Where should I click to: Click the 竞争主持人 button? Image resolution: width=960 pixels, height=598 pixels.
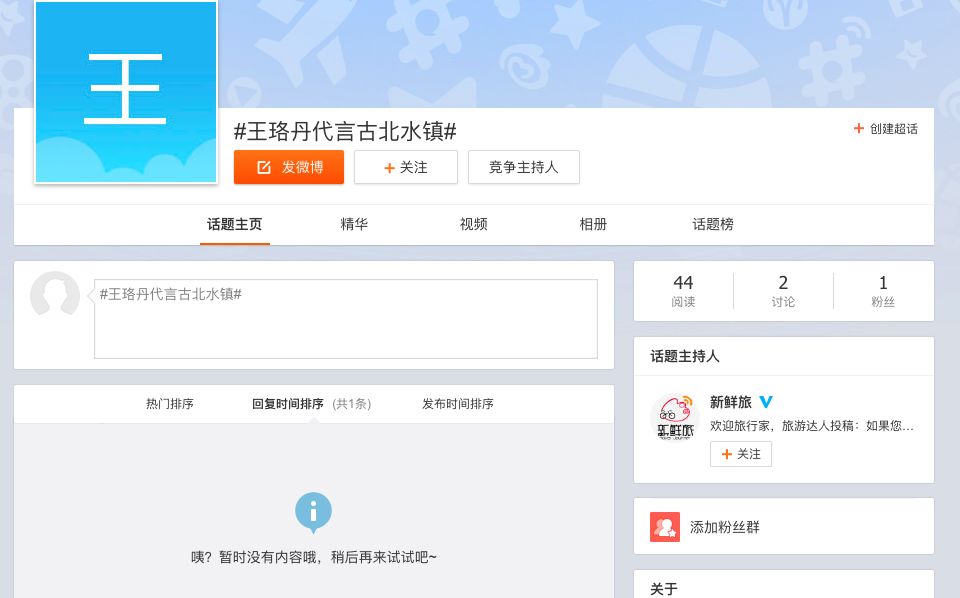click(x=523, y=167)
